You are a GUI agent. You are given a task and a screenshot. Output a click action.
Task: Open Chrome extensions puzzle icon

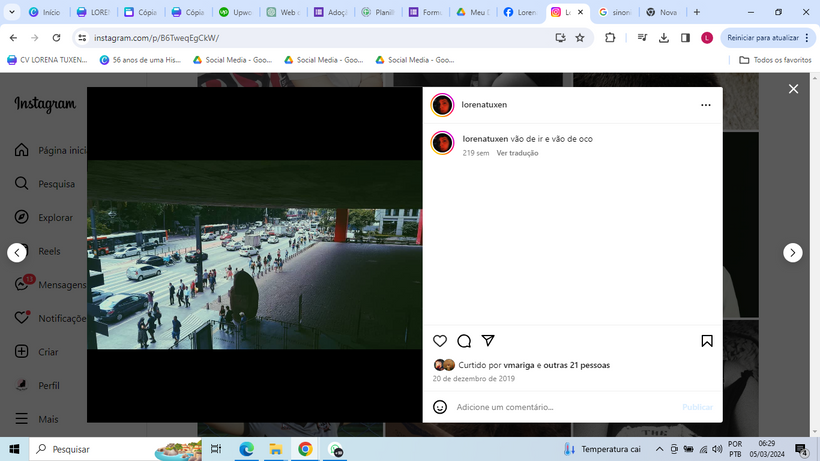coord(610,38)
